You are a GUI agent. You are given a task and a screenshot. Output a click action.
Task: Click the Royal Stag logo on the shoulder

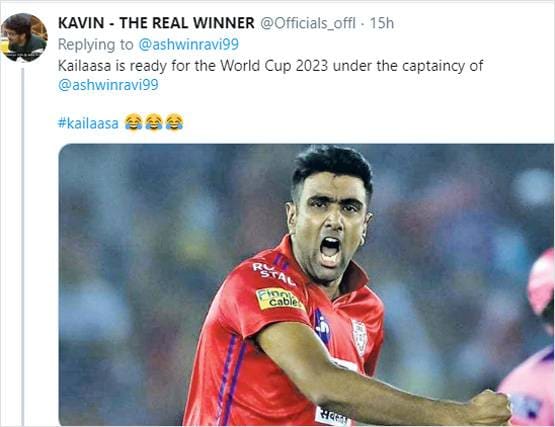pyautogui.click(x=274, y=272)
